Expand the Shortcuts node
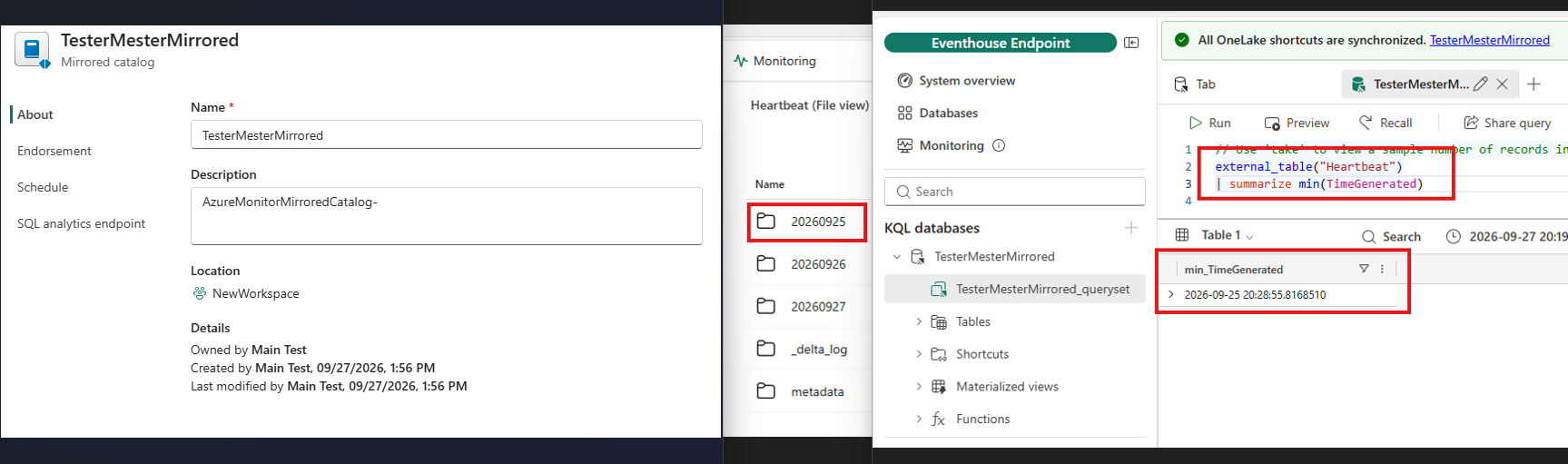 [919, 354]
